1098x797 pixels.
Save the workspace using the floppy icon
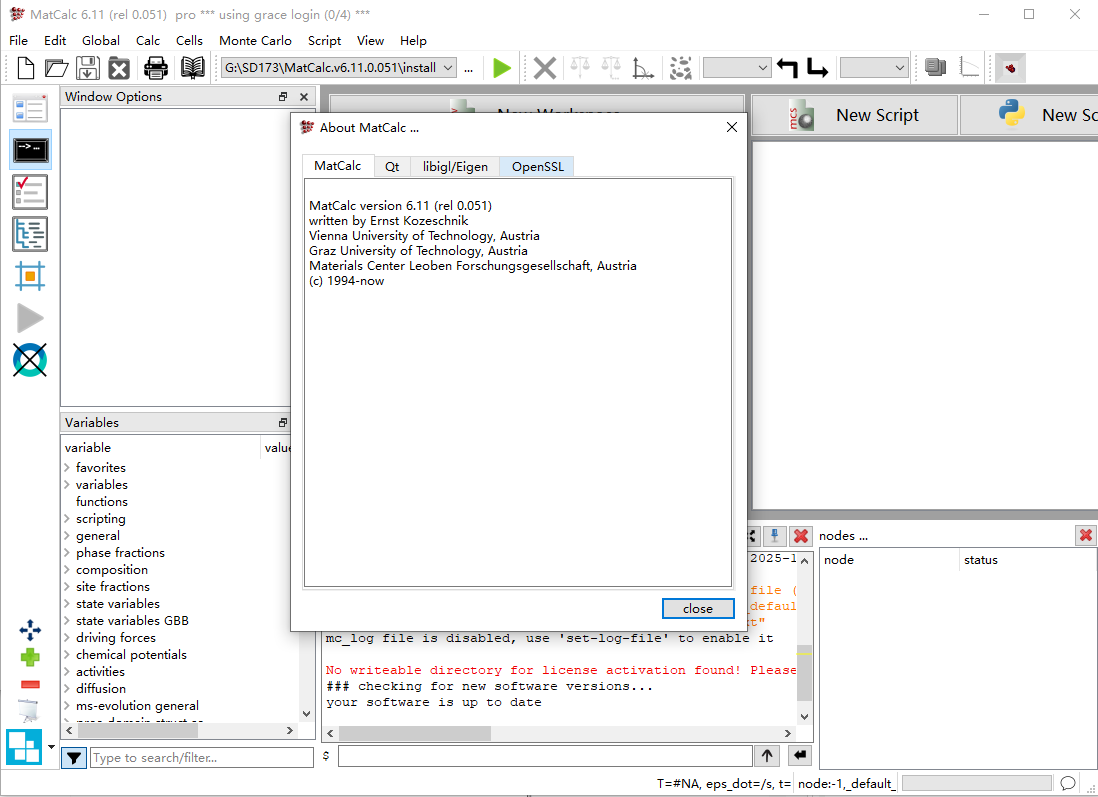88,68
